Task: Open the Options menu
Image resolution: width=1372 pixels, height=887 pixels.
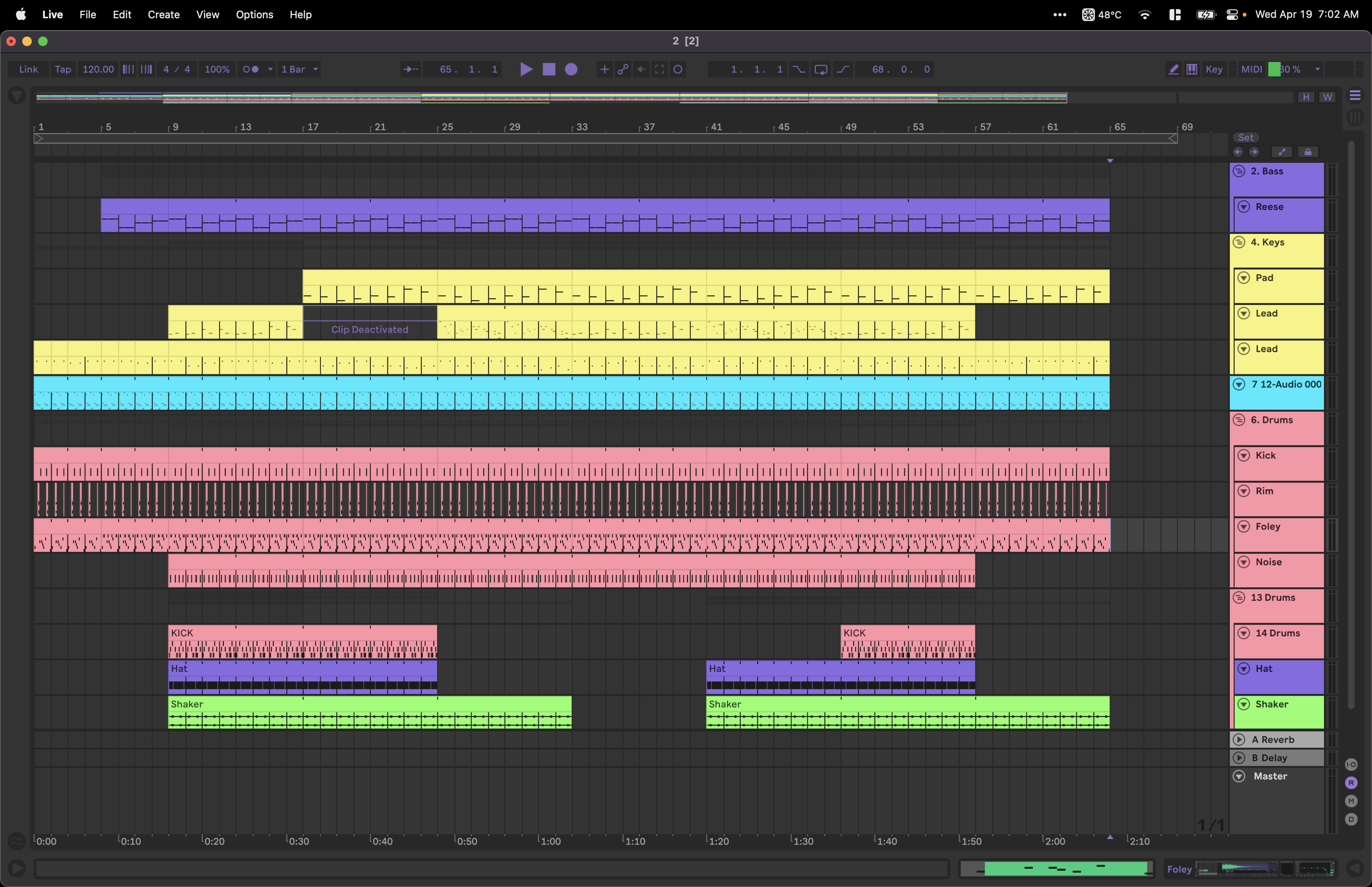Action: click(254, 14)
